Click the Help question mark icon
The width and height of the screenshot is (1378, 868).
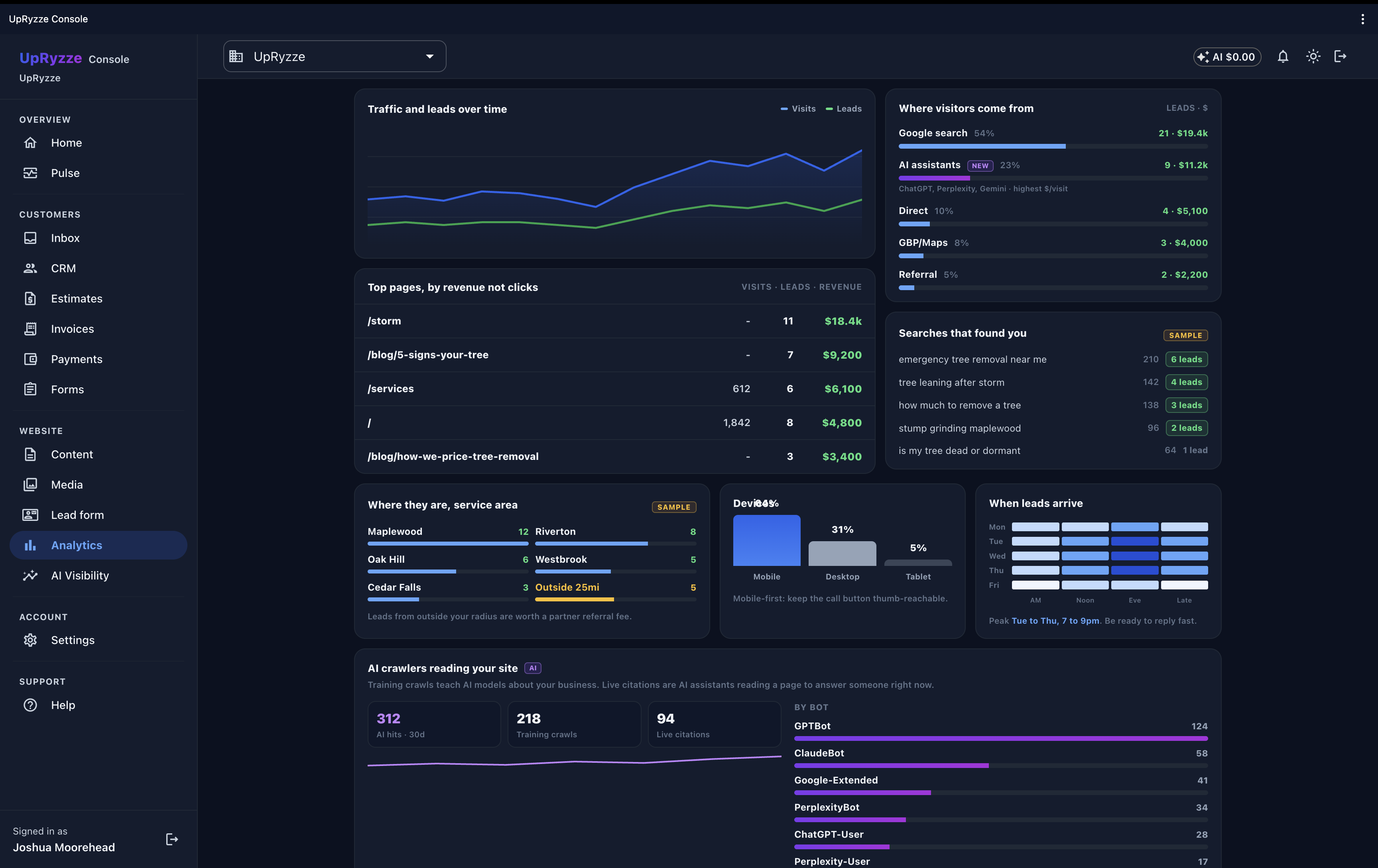coord(30,705)
